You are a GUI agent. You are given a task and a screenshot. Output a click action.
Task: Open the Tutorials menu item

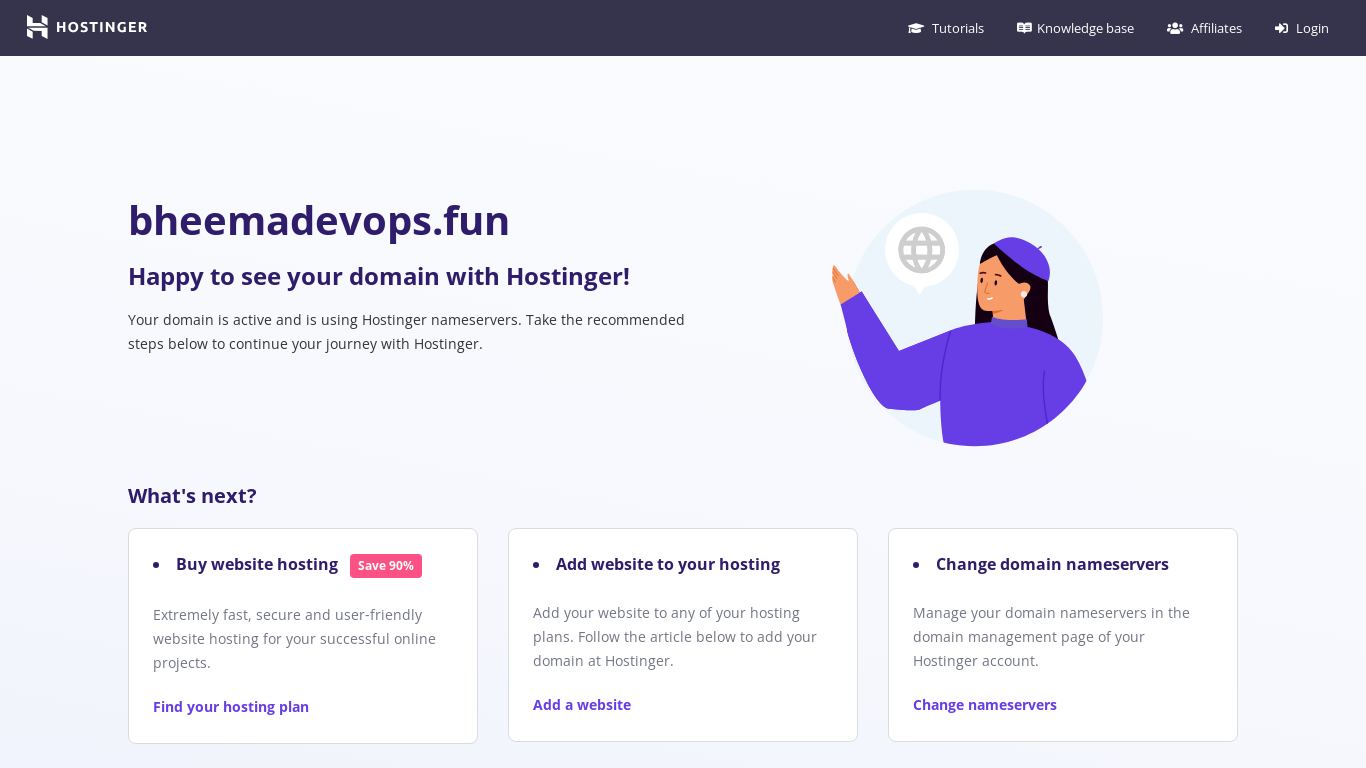957,28
